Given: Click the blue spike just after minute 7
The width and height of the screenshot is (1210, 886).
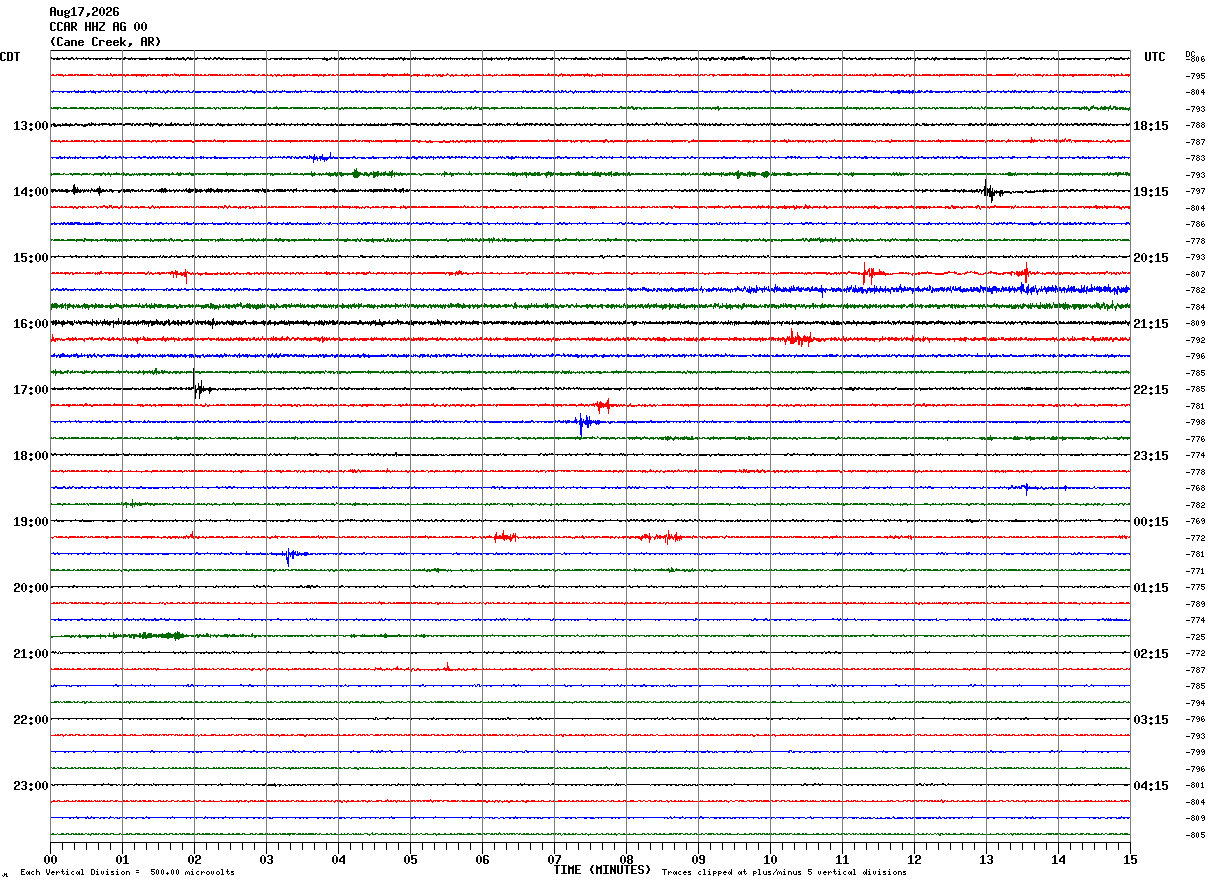Looking at the screenshot, I should point(584,422).
